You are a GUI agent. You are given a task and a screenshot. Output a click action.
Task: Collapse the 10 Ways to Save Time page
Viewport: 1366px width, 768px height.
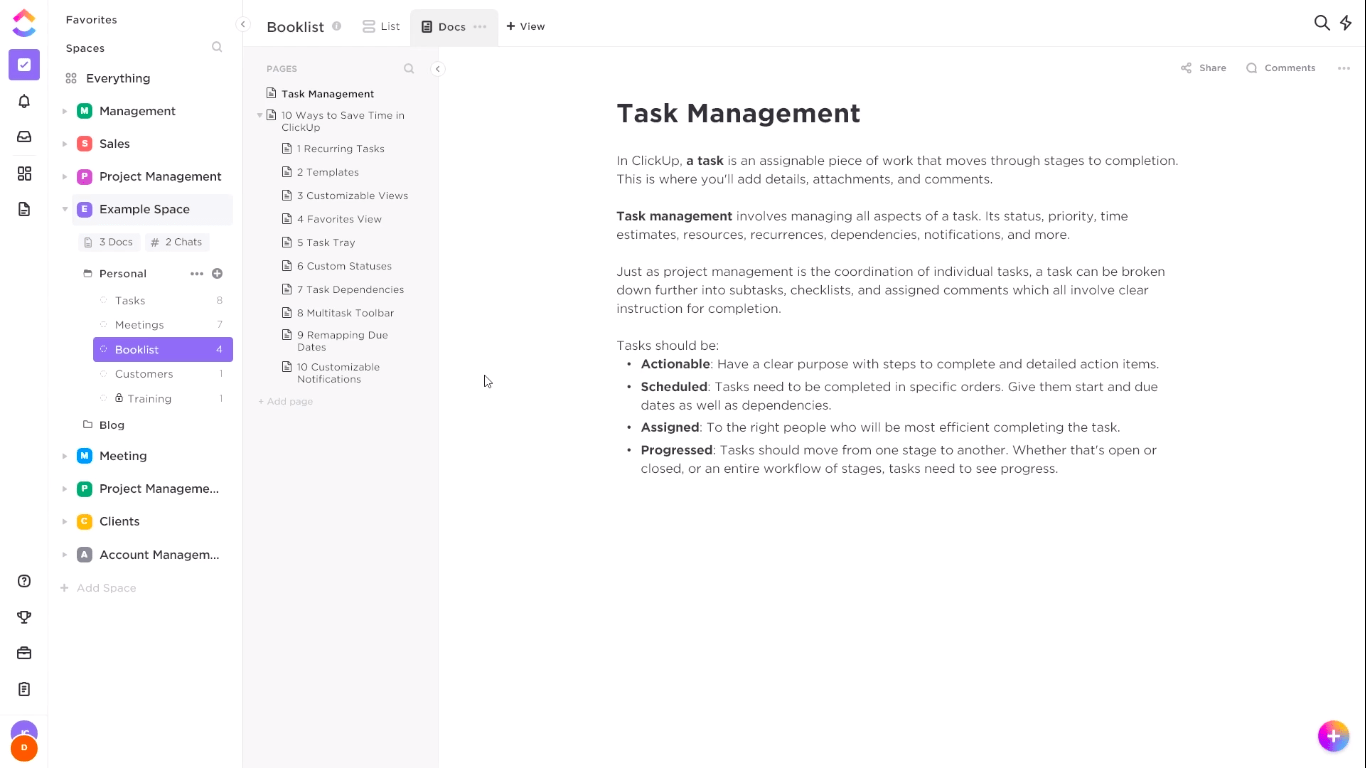tap(260, 115)
